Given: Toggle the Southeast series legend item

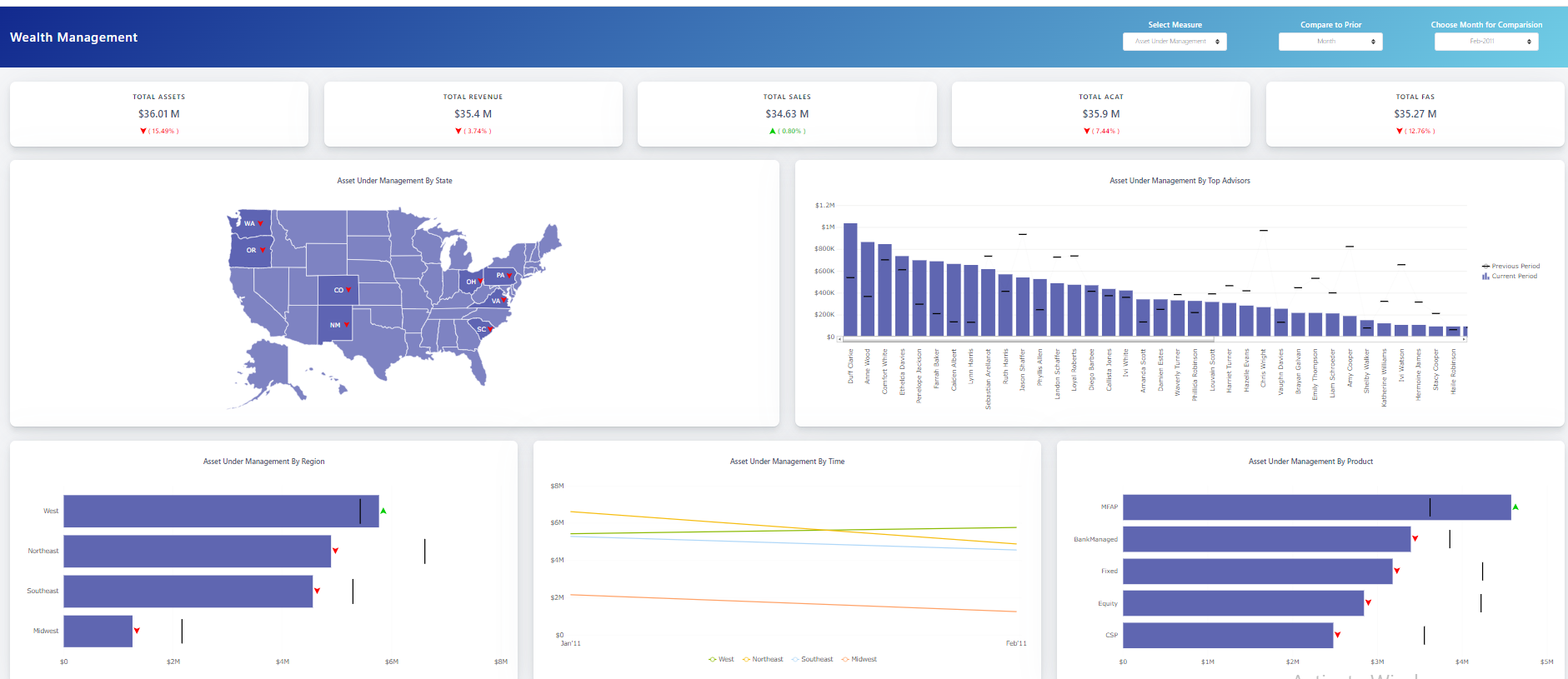Looking at the screenshot, I should click(x=812, y=660).
